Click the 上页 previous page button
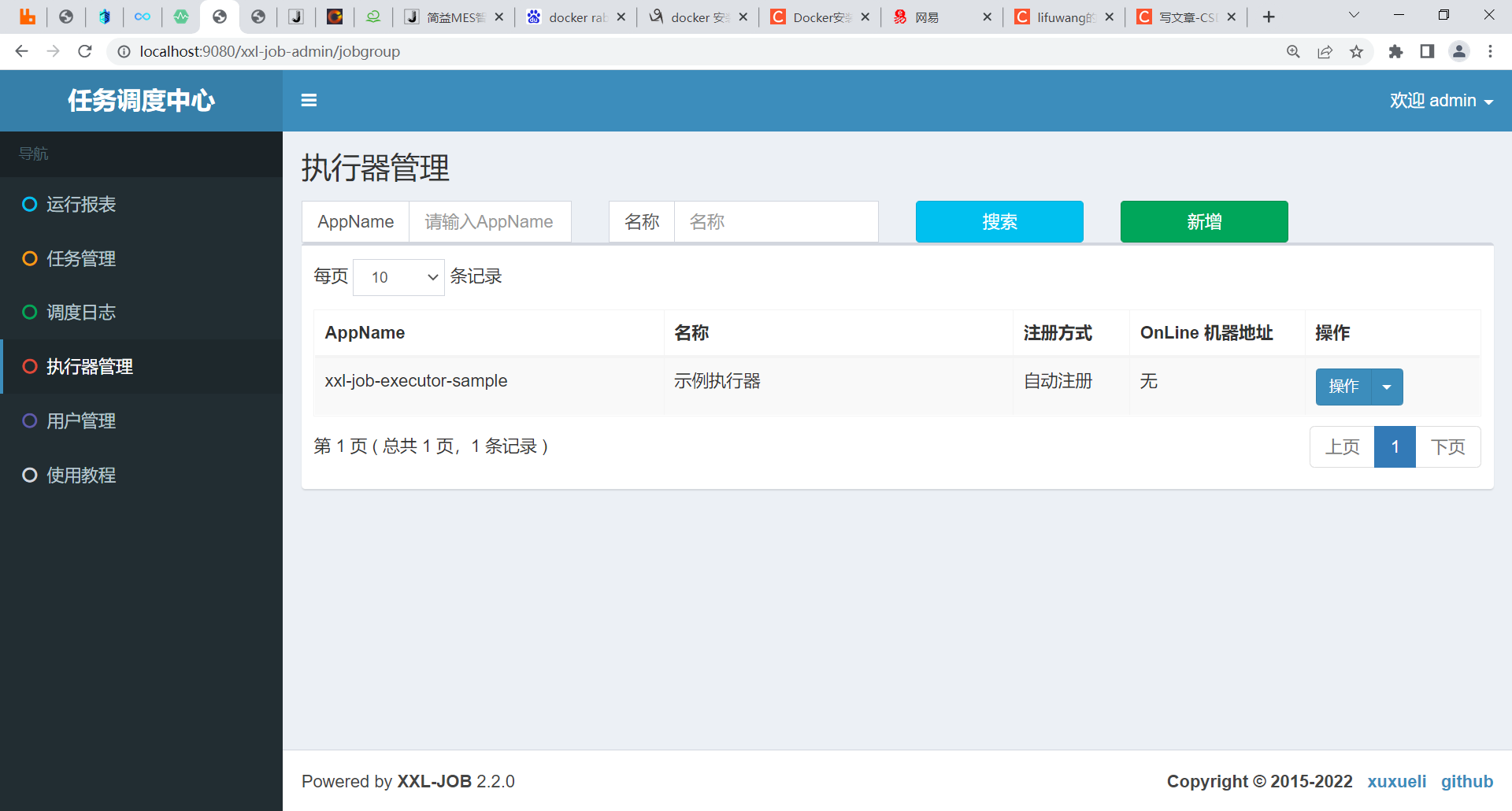The height and width of the screenshot is (811, 1512). [1343, 447]
